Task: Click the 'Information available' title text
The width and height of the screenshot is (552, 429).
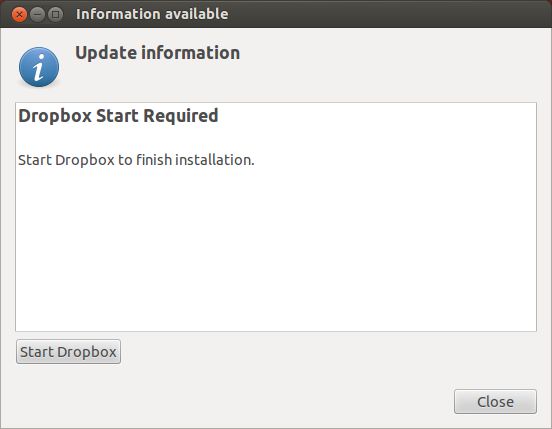Action: click(x=152, y=14)
